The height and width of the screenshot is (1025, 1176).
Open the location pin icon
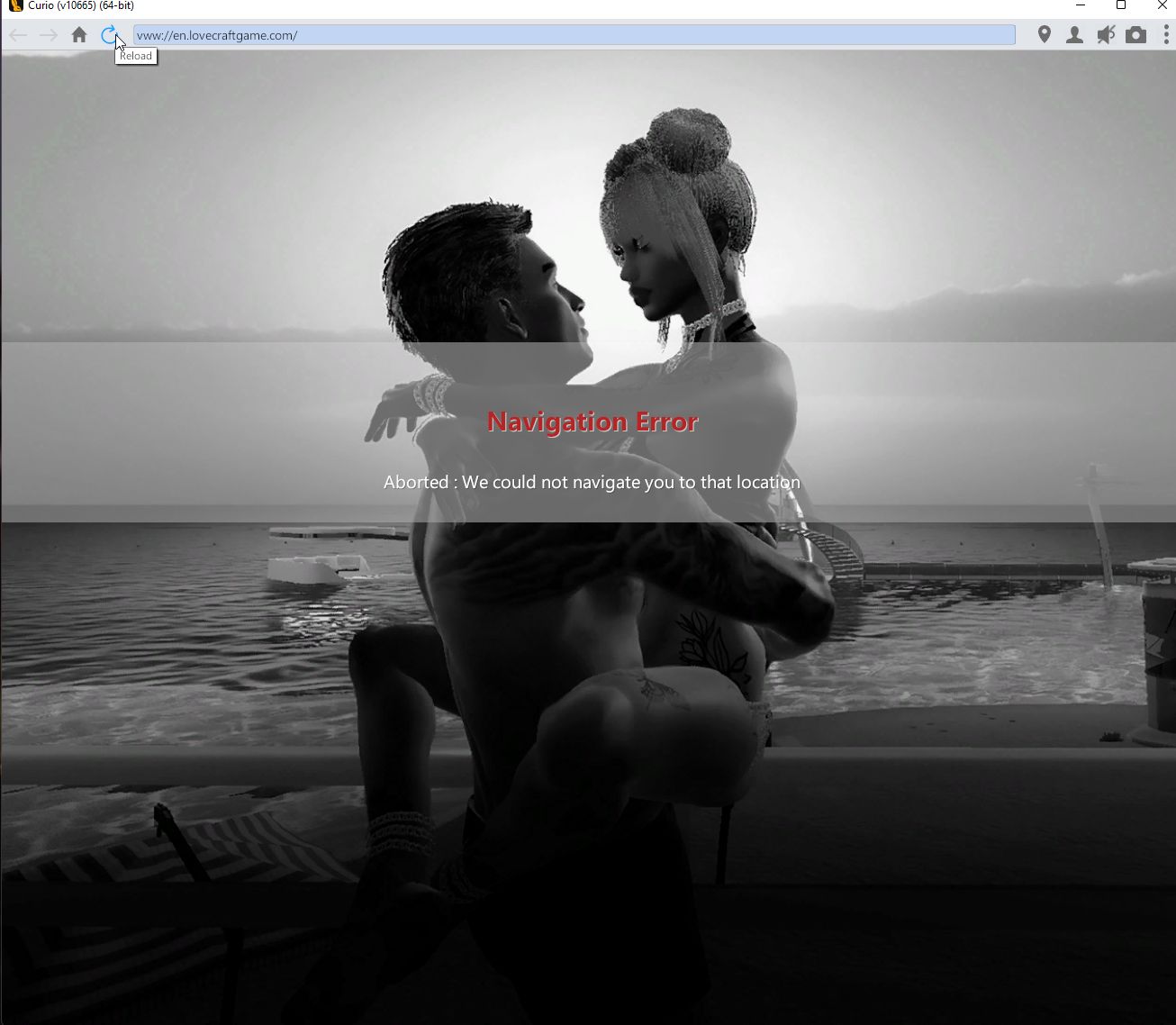click(x=1045, y=35)
